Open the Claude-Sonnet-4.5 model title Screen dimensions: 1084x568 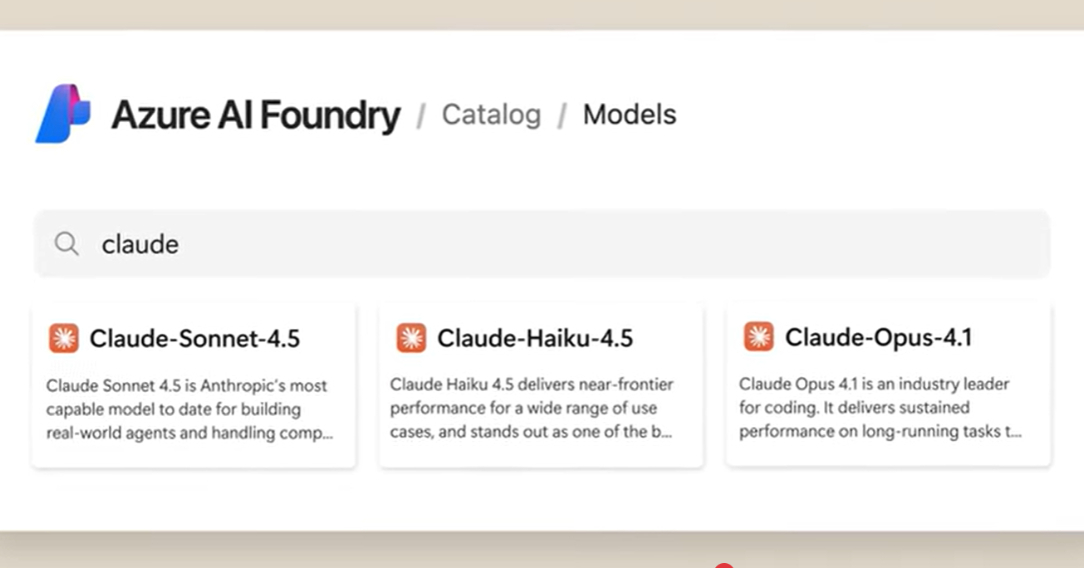pos(195,338)
